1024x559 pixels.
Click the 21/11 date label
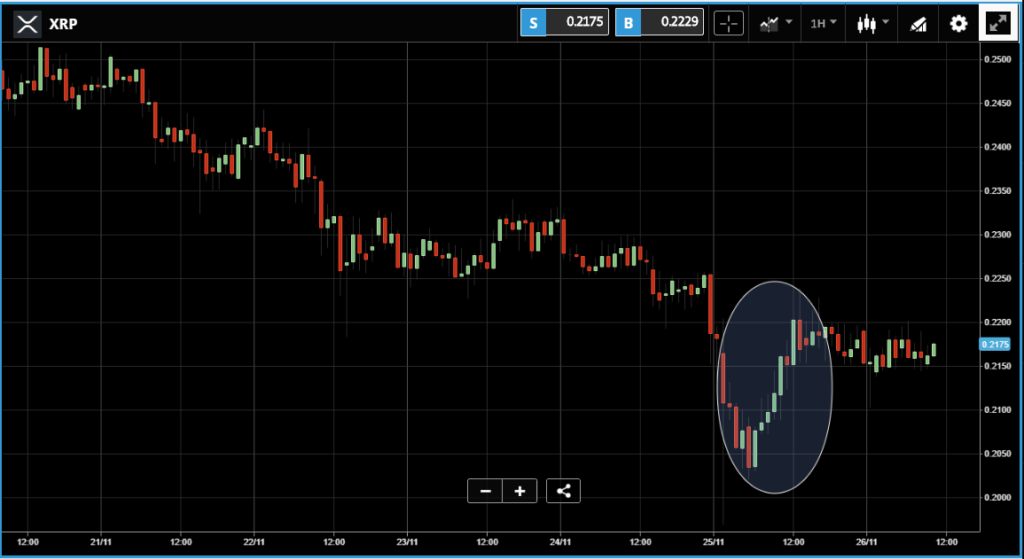pyautogui.click(x=101, y=542)
